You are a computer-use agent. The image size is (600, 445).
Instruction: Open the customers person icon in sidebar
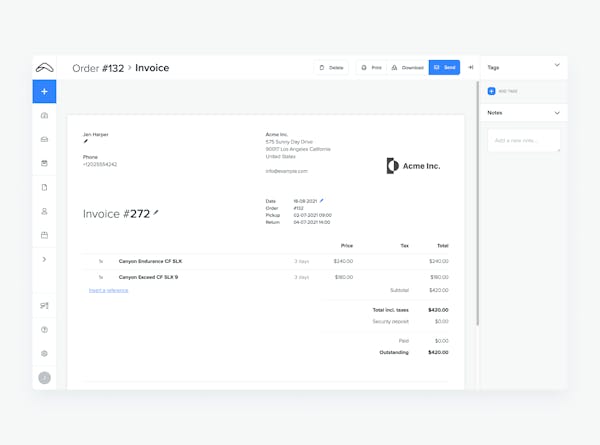coord(44,211)
